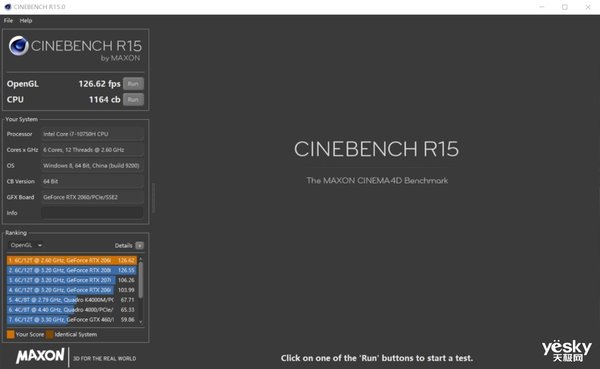Select Quadro 4000 ranking entry 65.33

tap(72, 310)
